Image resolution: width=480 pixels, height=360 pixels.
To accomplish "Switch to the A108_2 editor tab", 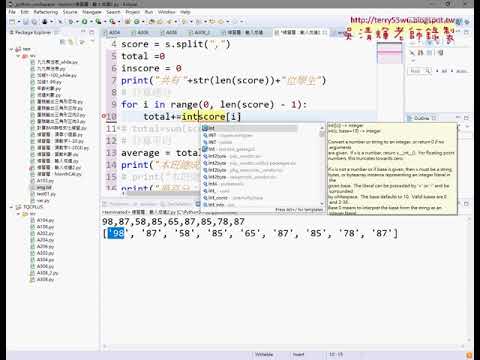I will tap(202, 32).
